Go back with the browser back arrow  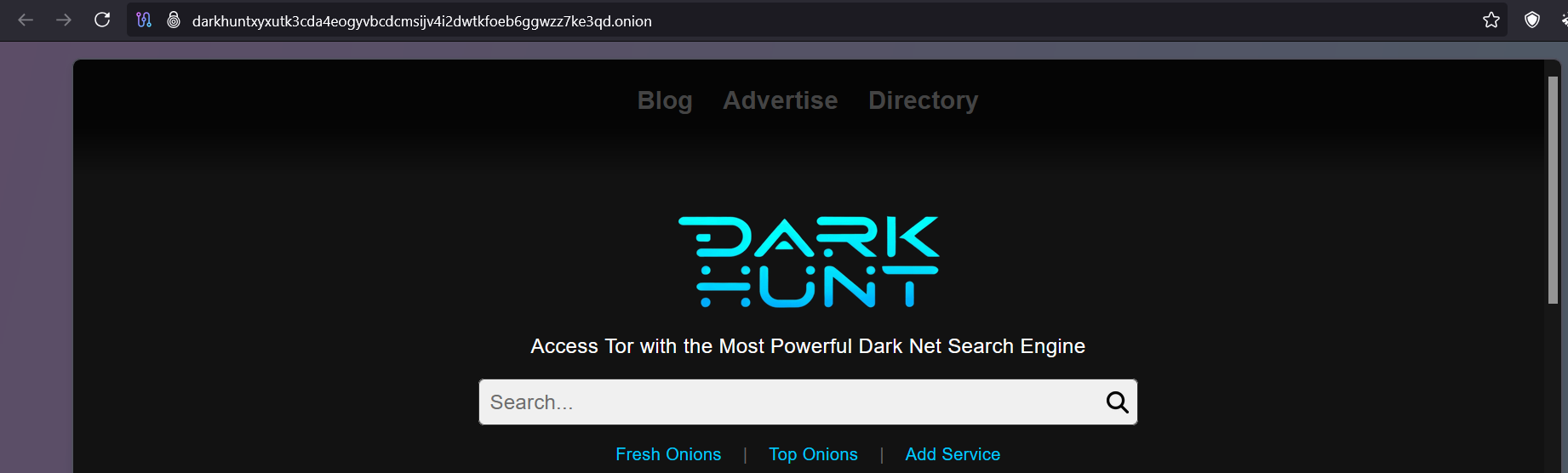(26, 20)
